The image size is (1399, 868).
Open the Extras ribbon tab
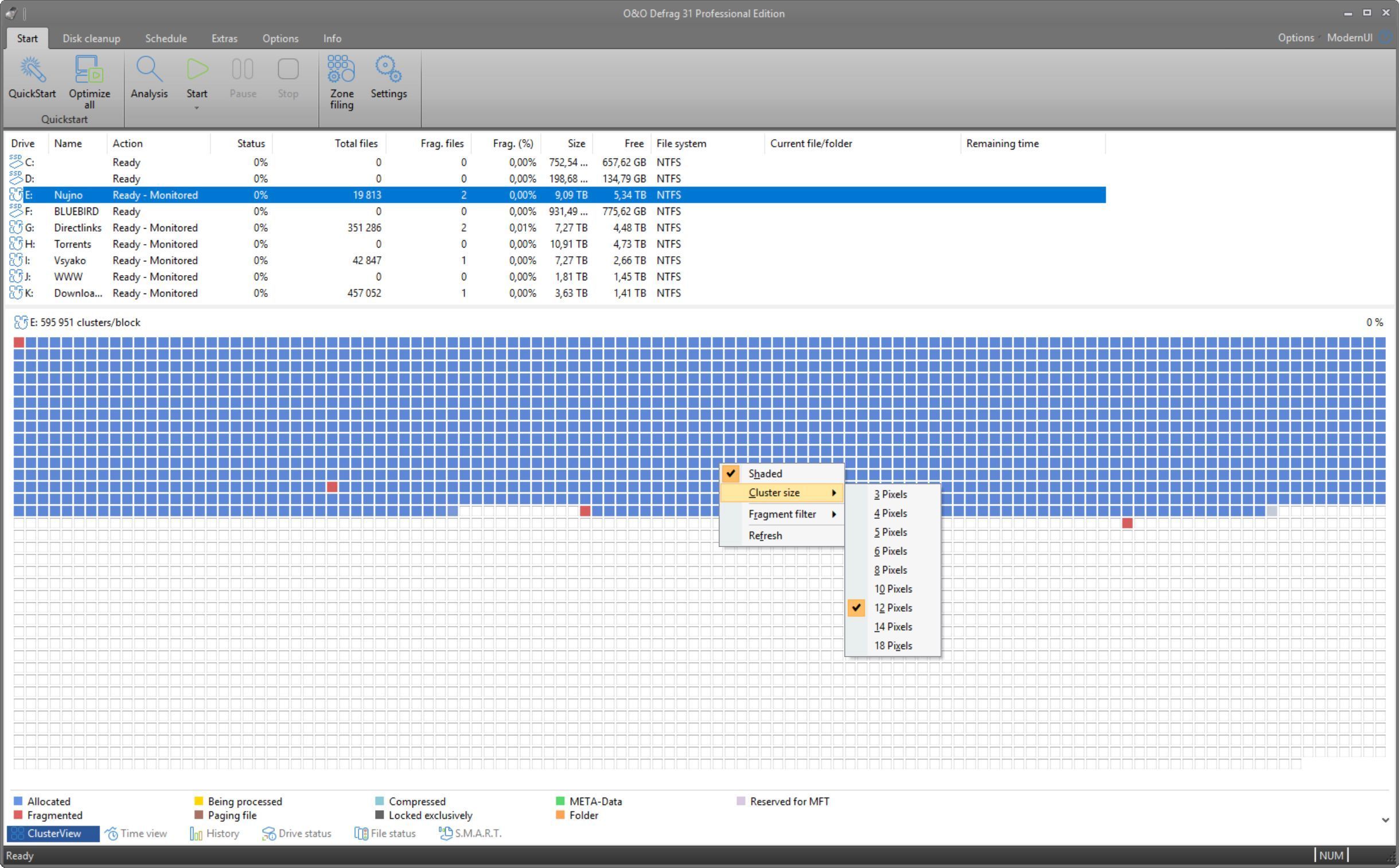(x=224, y=38)
